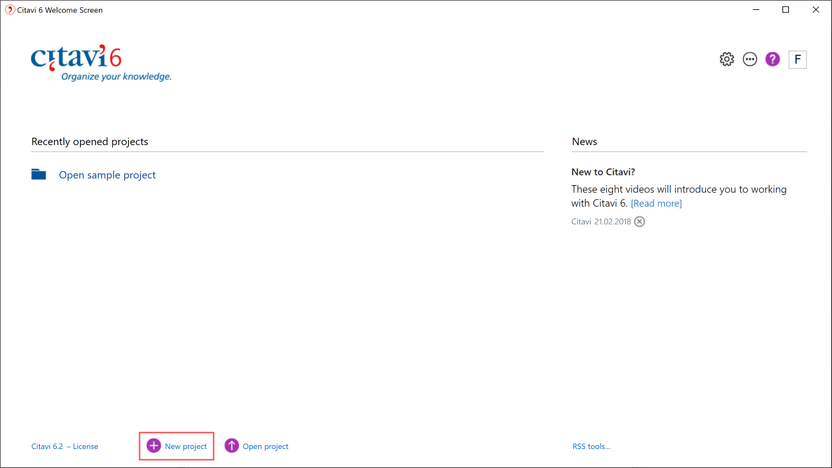Click the 'Recently opened projects' heading
Image resolution: width=832 pixels, height=468 pixels.
(x=90, y=142)
